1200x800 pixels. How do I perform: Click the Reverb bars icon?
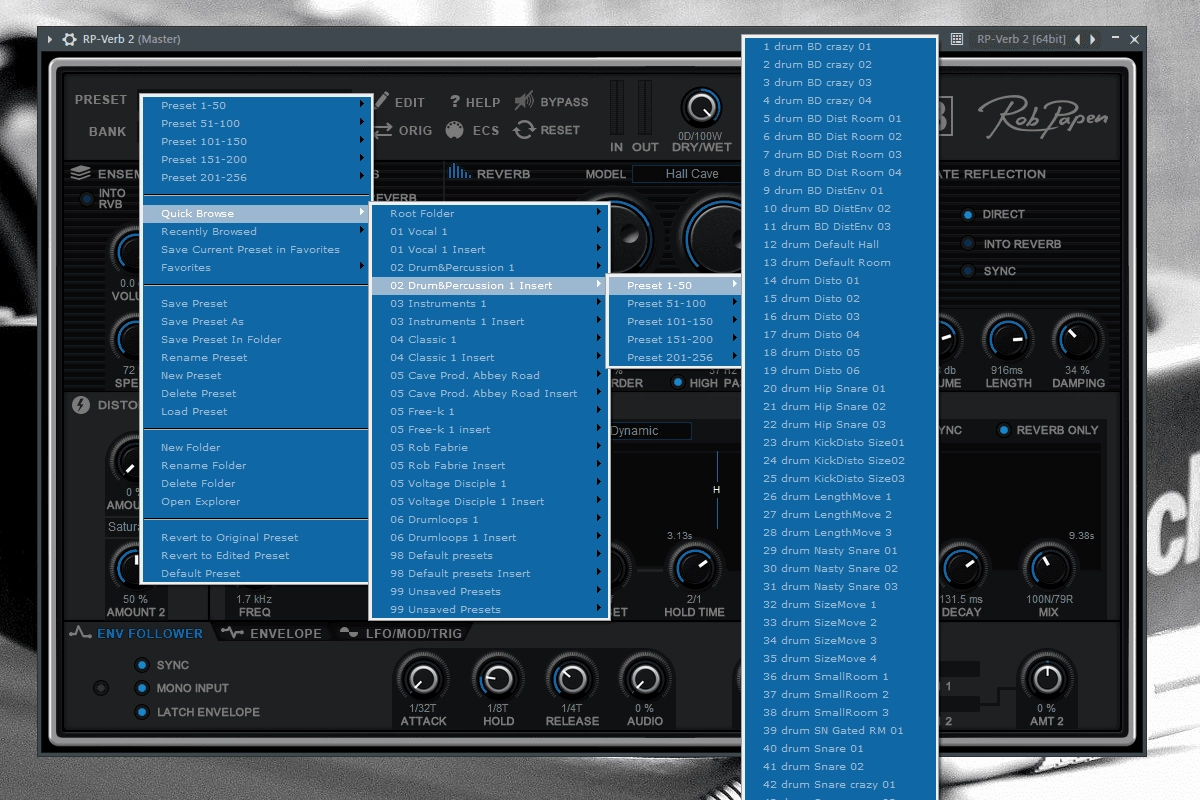tap(459, 172)
